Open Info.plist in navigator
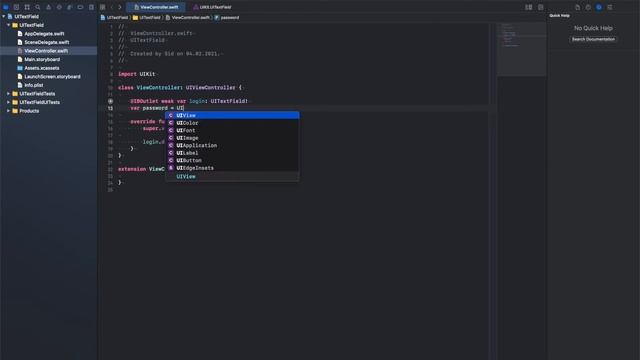 tap(33, 85)
